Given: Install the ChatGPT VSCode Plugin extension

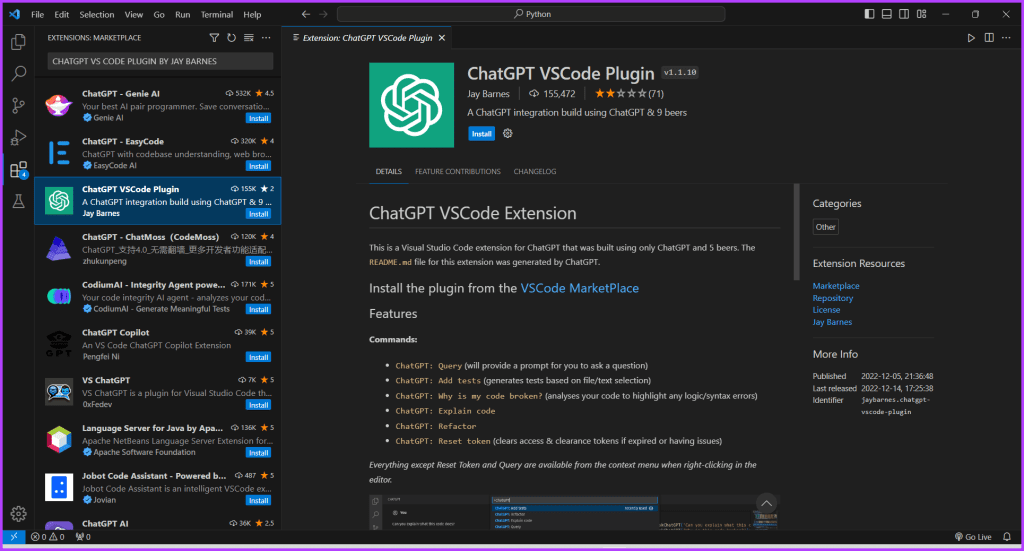Looking at the screenshot, I should click(x=481, y=134).
